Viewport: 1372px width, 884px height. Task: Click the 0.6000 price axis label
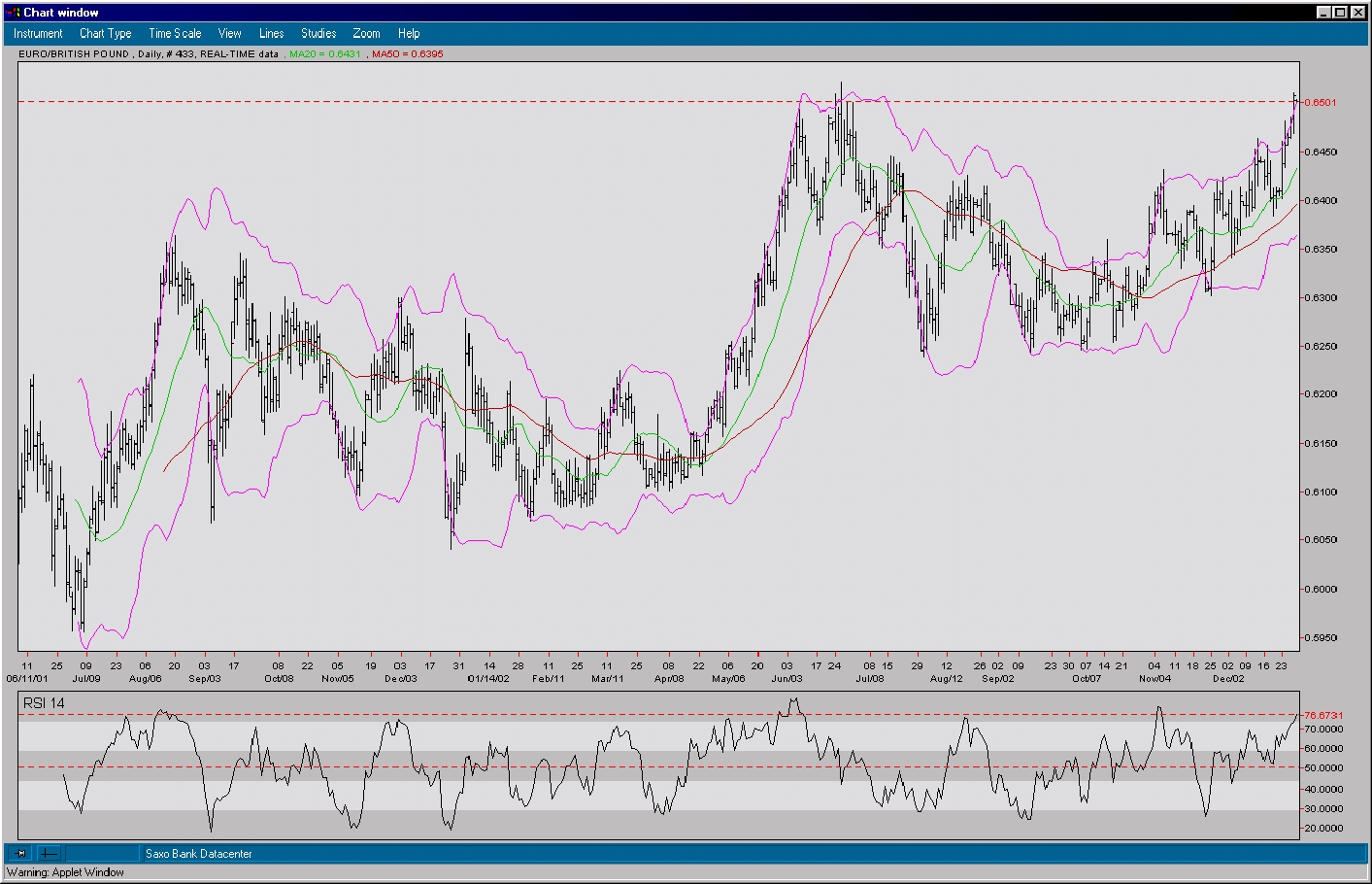(x=1321, y=589)
